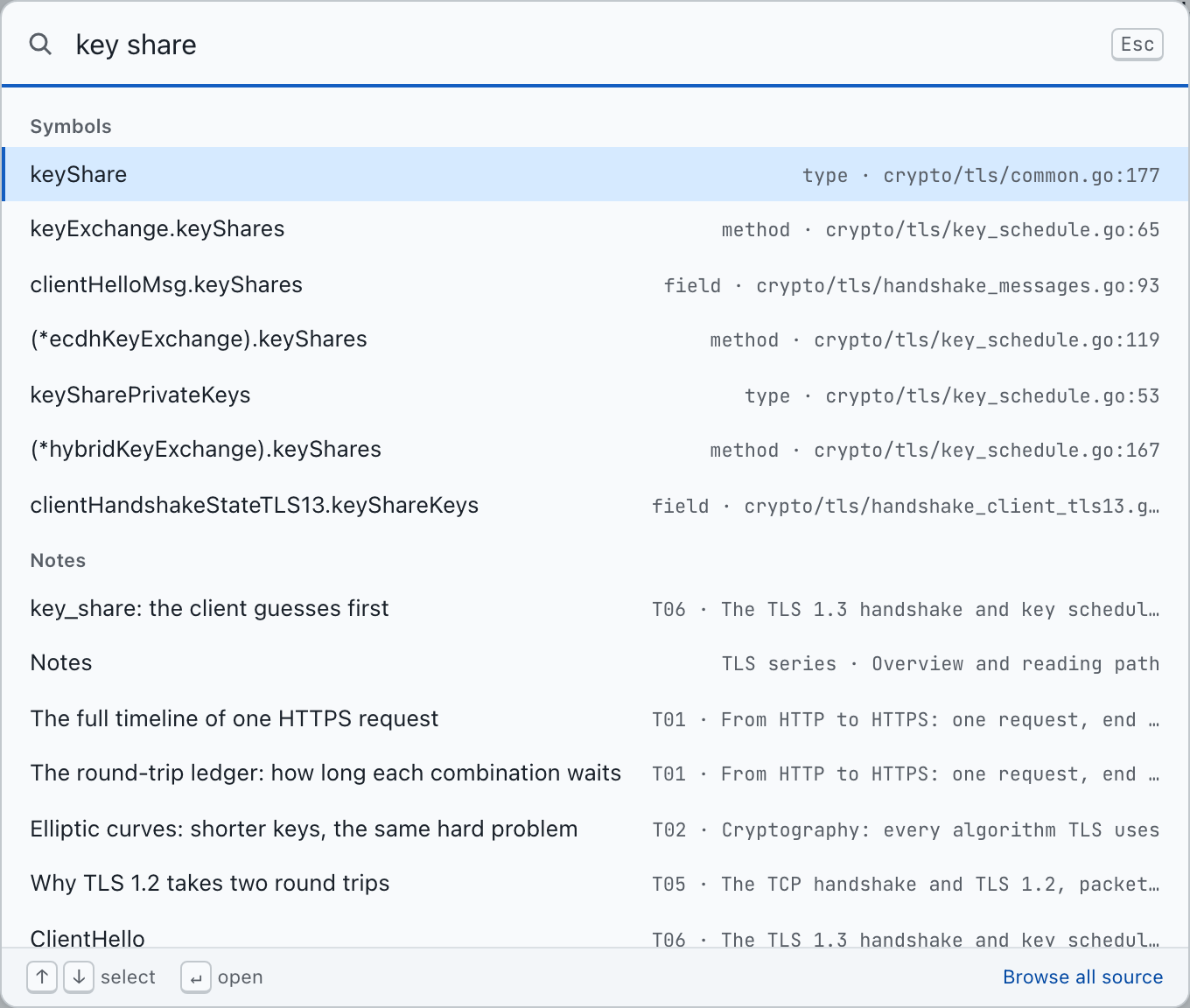The height and width of the screenshot is (1008, 1190).
Task: Open the Notes overview and reading path result
Action: coord(595,663)
